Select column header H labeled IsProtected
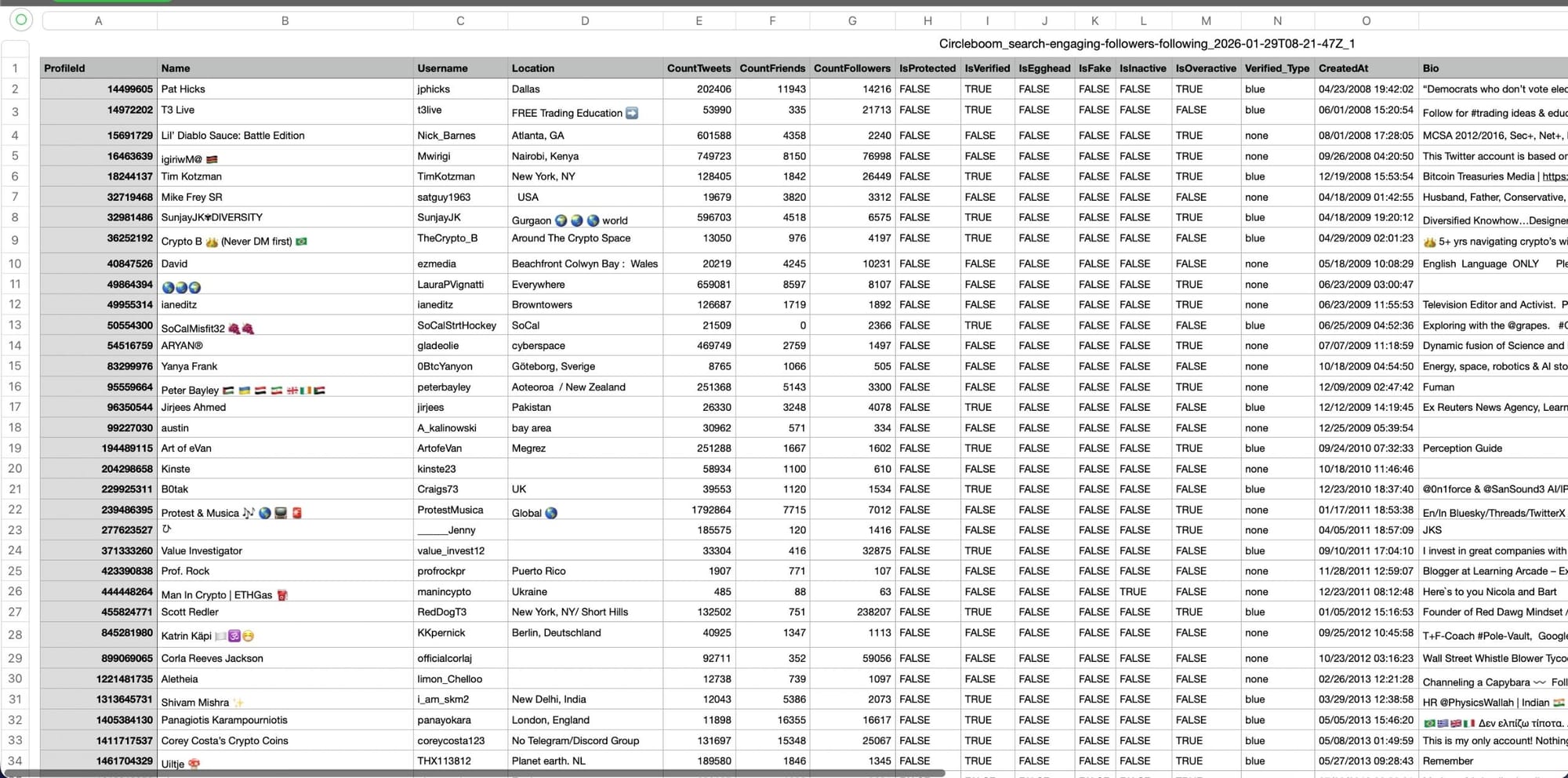Viewport: 1568px width, 778px height. click(927, 20)
